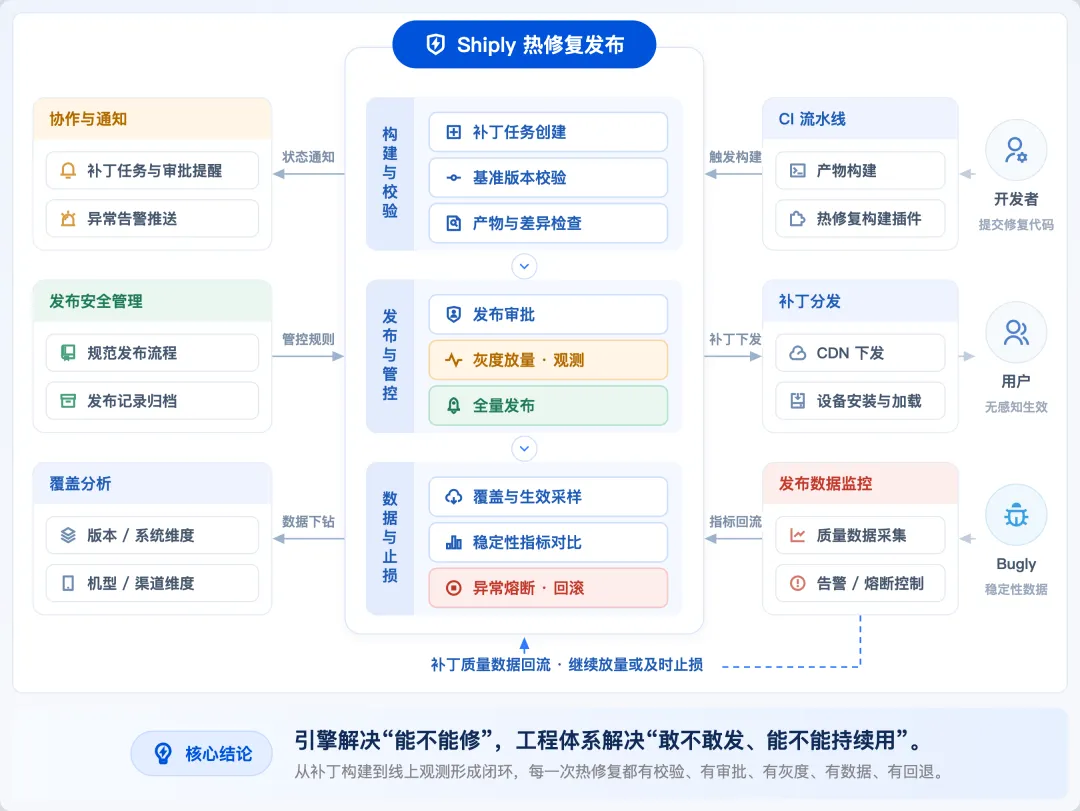Click the phone icon beside 机型 / 渠道维度
The height and width of the screenshot is (811, 1080).
68,583
